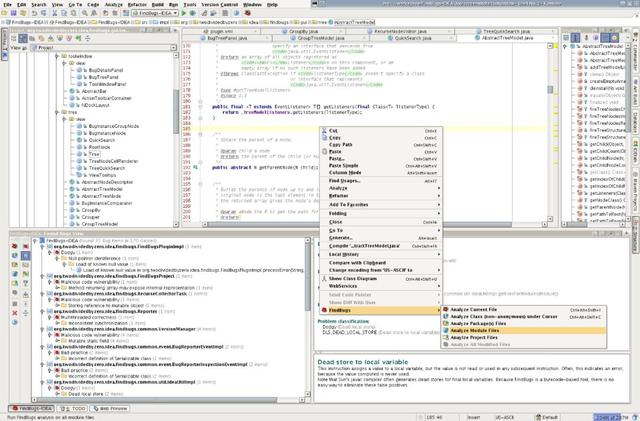Select getParentNode method in Structure panel
Image resolution: width=640 pixels, height=421 pixels.
607,207
